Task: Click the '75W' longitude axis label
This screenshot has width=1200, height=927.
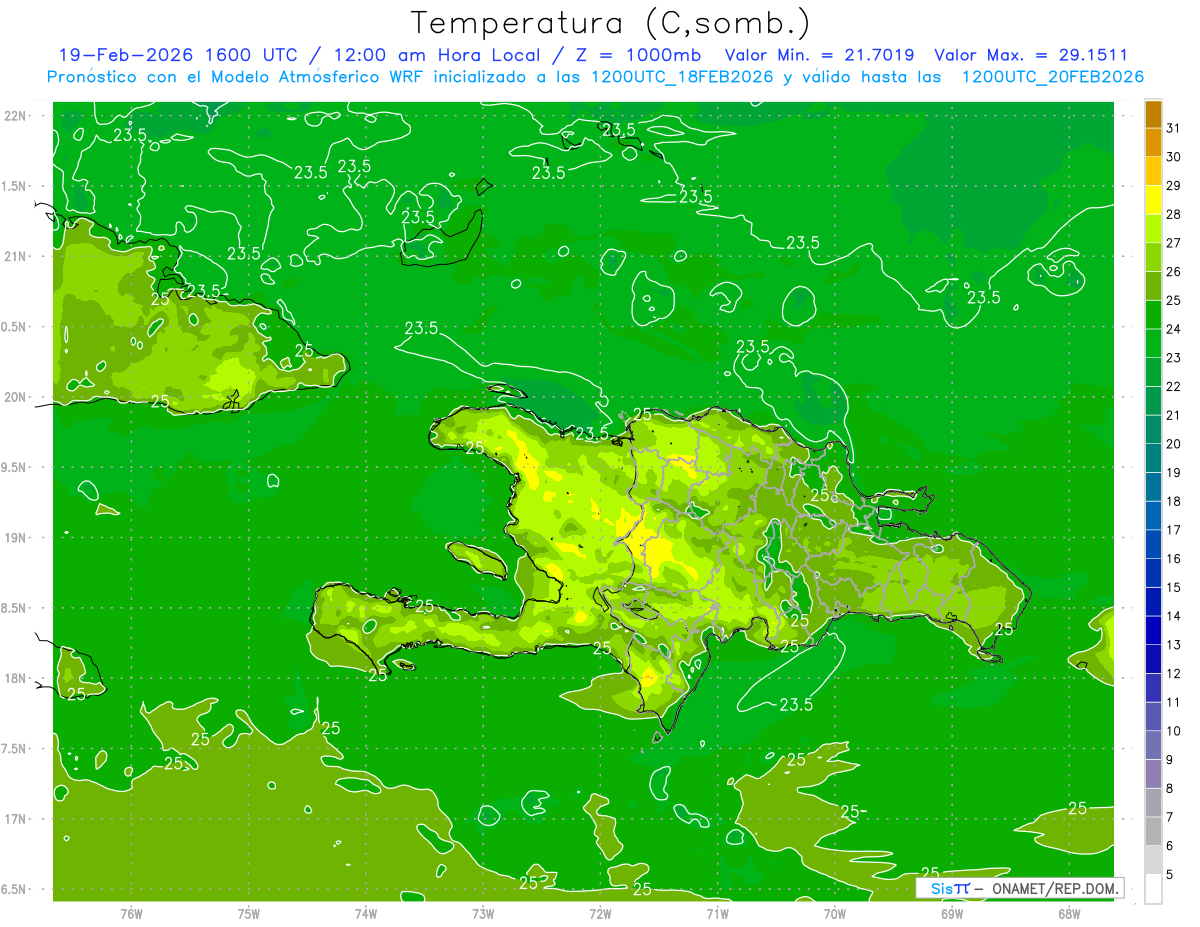Action: tap(249, 913)
